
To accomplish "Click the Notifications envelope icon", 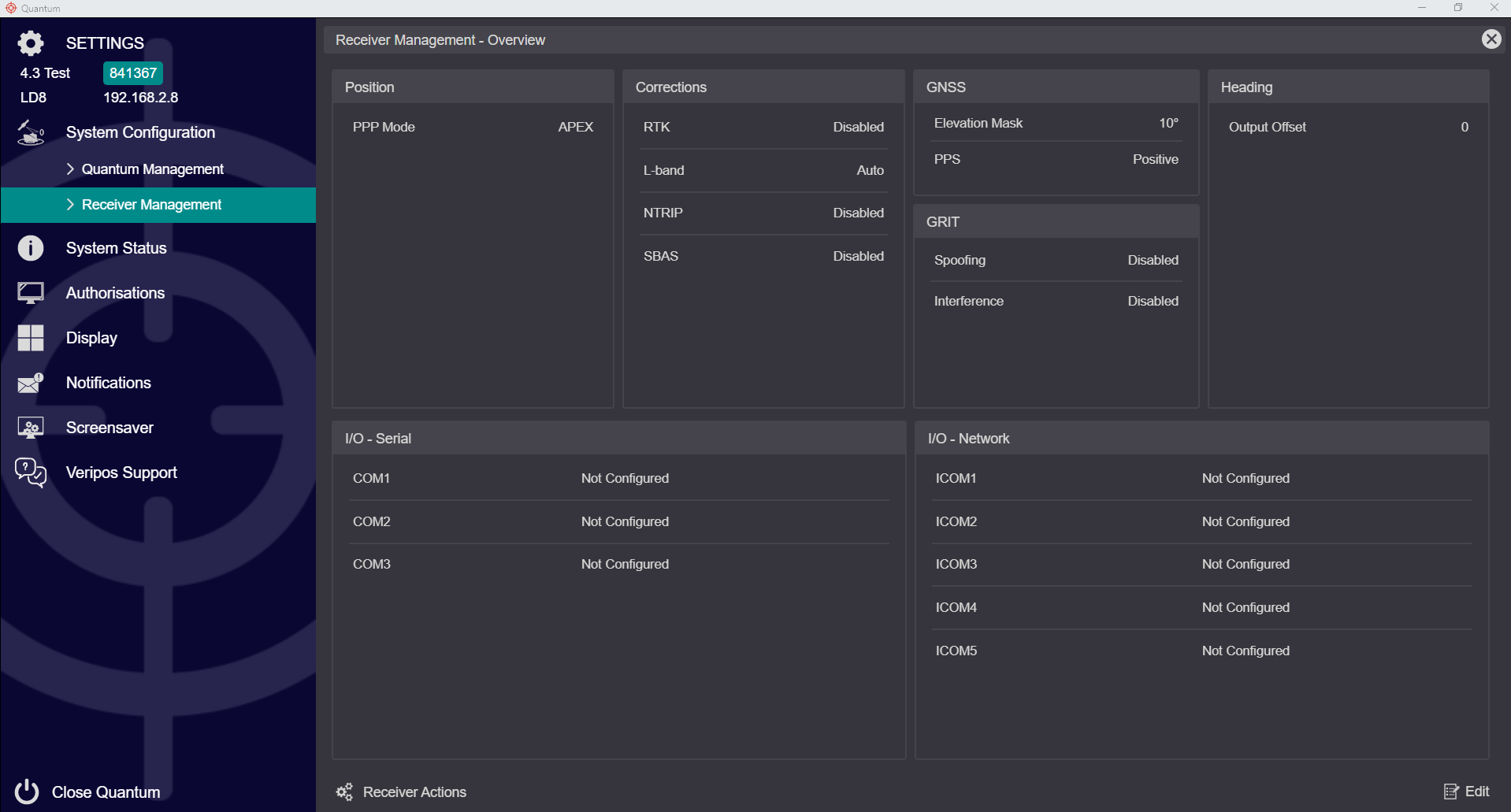I will [x=31, y=383].
